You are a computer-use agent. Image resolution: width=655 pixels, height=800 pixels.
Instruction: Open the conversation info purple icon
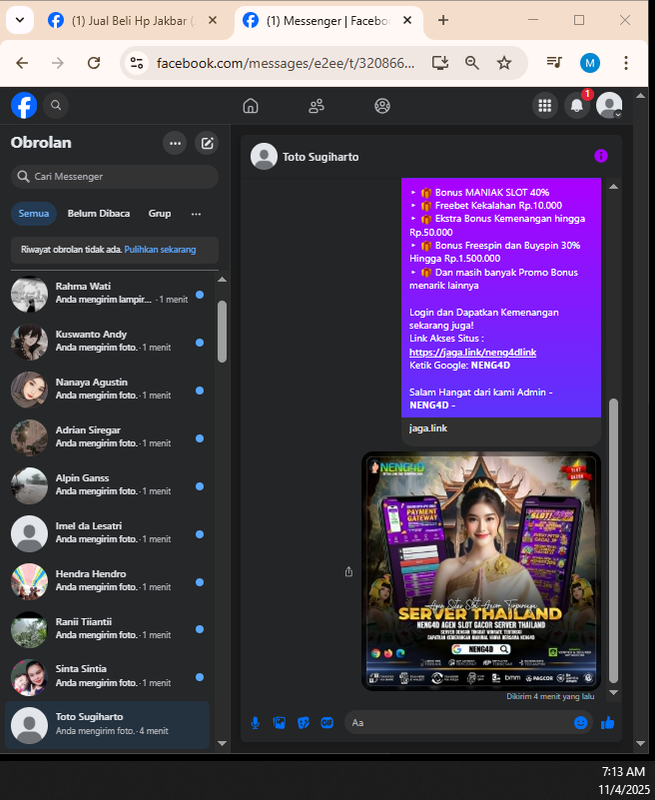601,156
